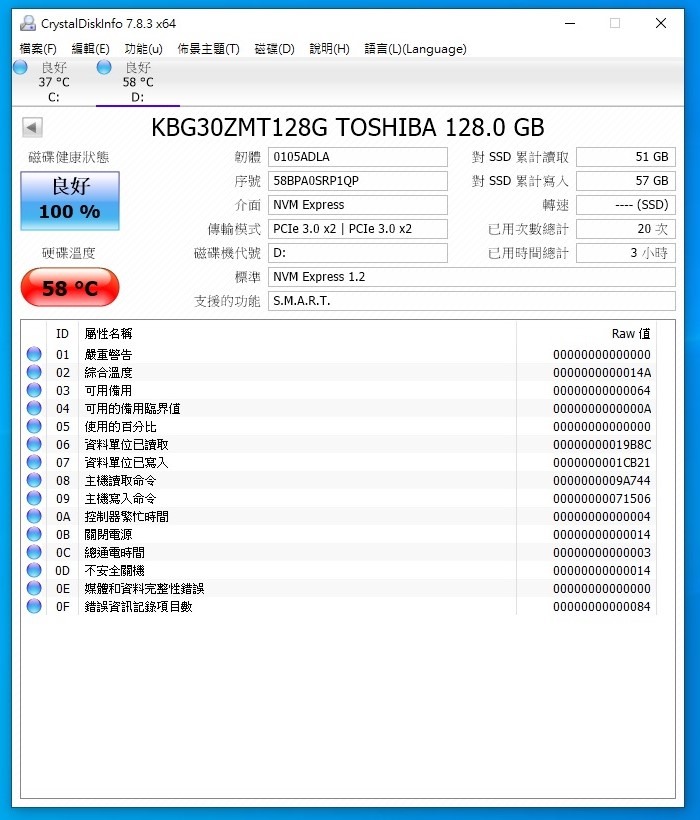Image resolution: width=700 pixels, height=820 pixels.
Task: Click the 0105ADLA firmware field
Action: pyautogui.click(x=358, y=157)
